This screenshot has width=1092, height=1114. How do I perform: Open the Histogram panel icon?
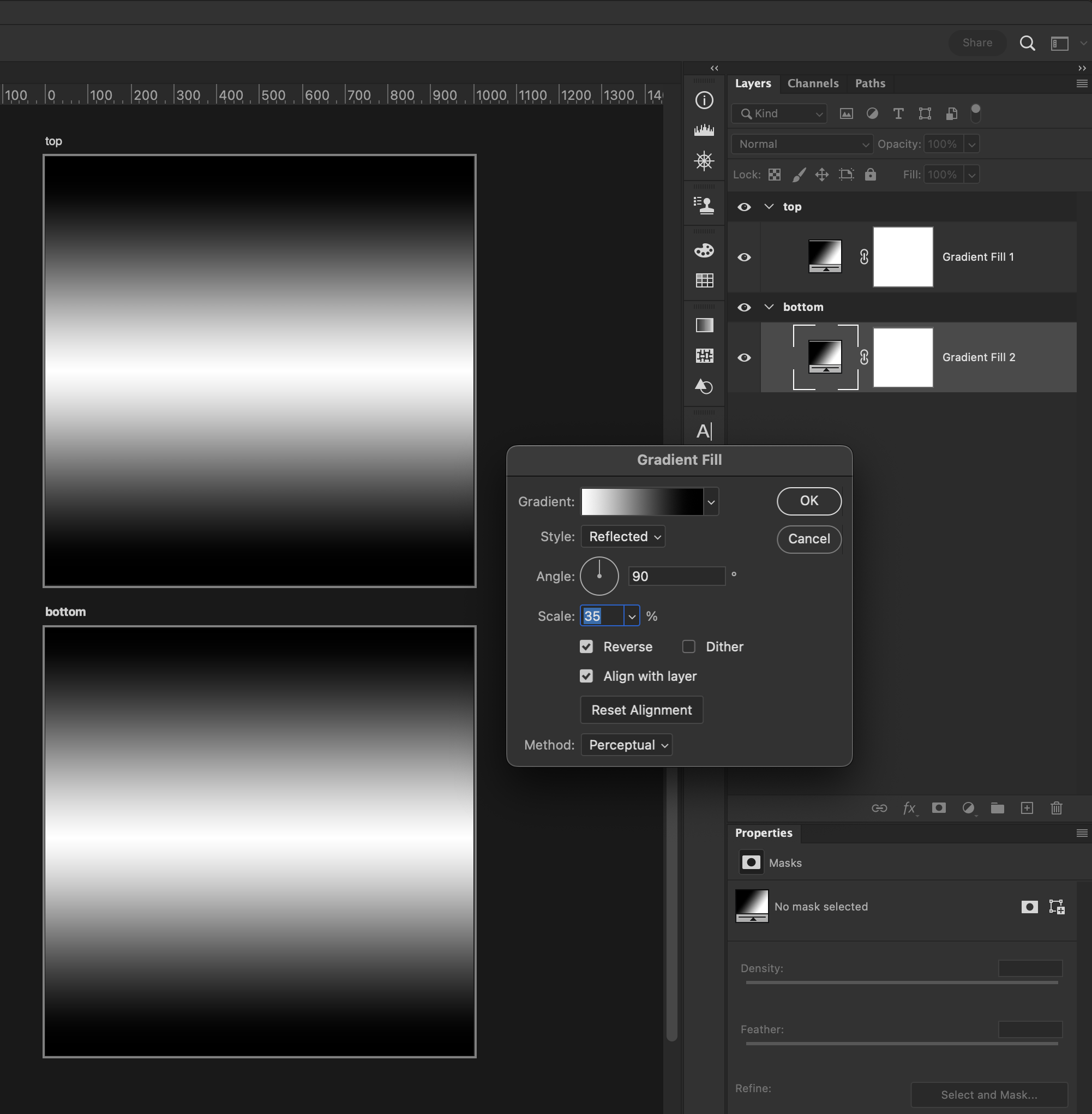pos(704,130)
